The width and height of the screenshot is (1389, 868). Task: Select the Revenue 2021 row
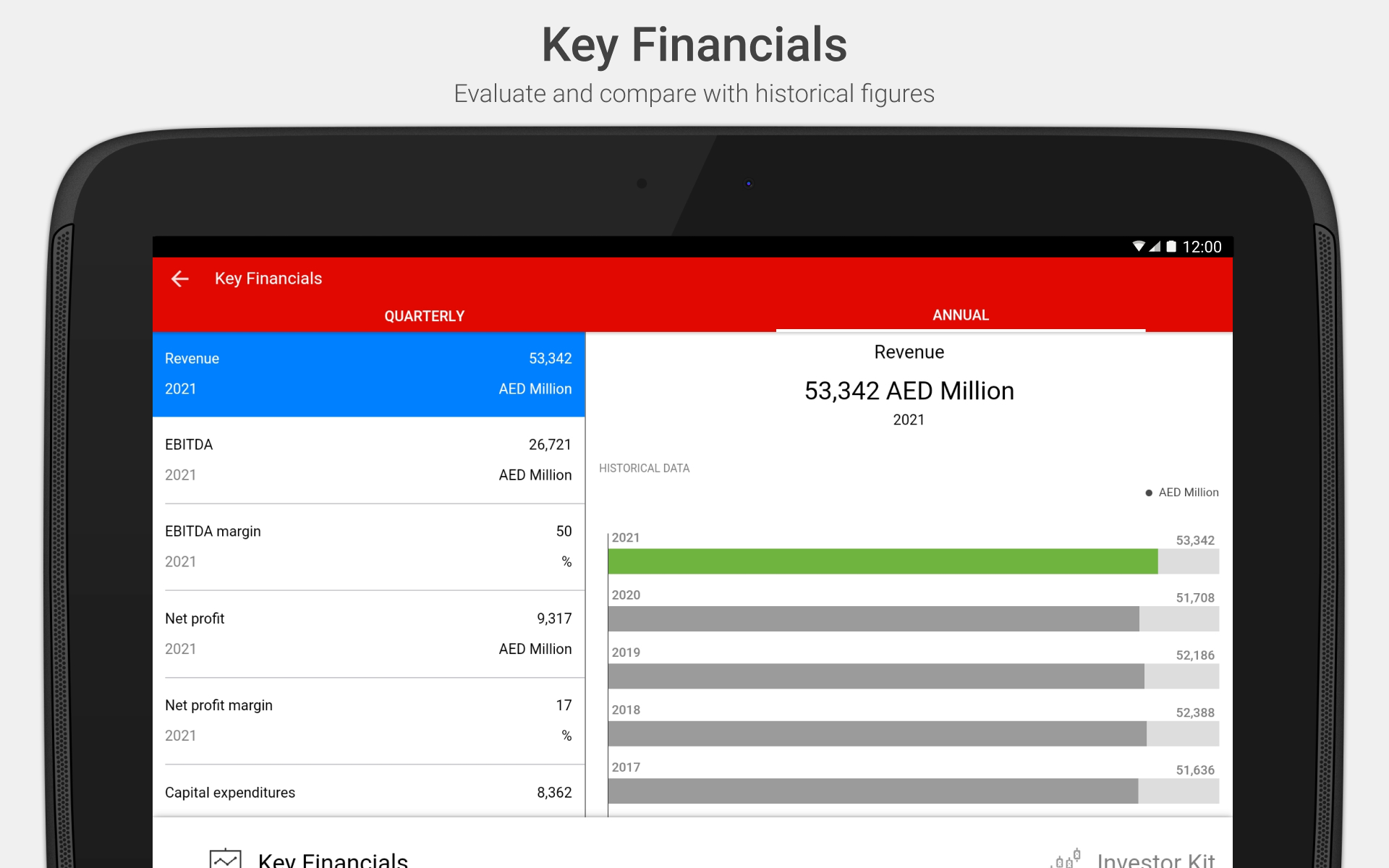coord(368,374)
